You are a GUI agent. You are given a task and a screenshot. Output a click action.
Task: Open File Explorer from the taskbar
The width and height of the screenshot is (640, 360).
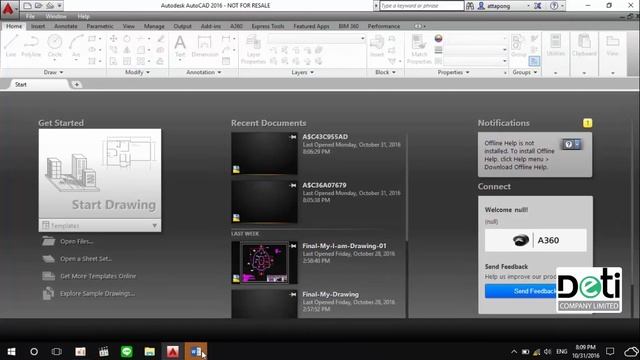pos(149,351)
